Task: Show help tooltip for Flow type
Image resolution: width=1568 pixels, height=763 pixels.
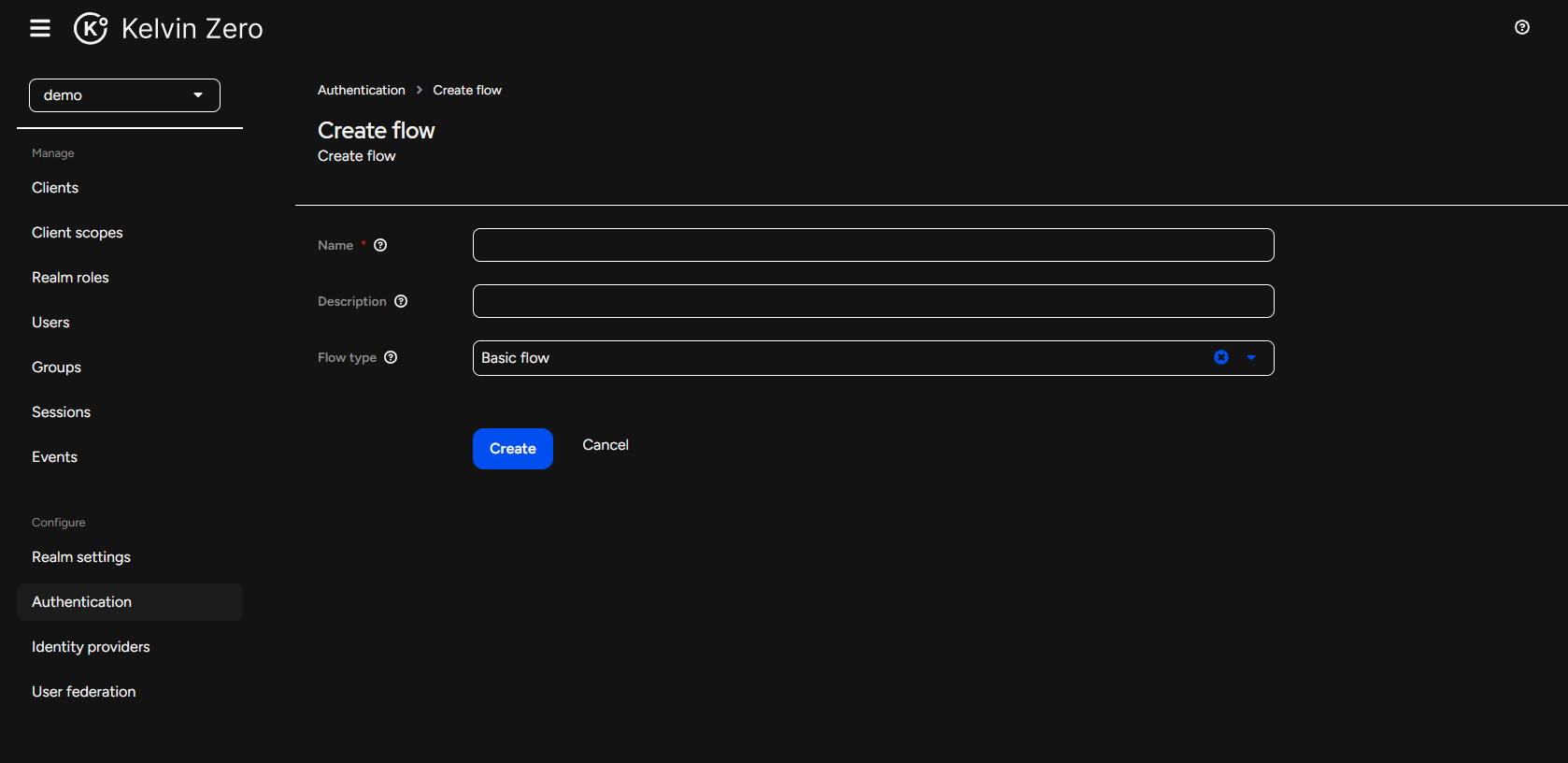Action: click(x=391, y=357)
